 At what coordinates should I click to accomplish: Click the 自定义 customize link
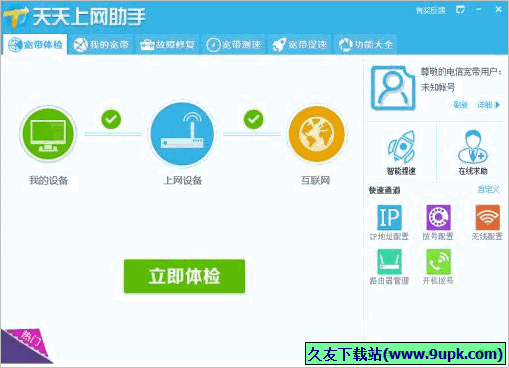(x=488, y=190)
